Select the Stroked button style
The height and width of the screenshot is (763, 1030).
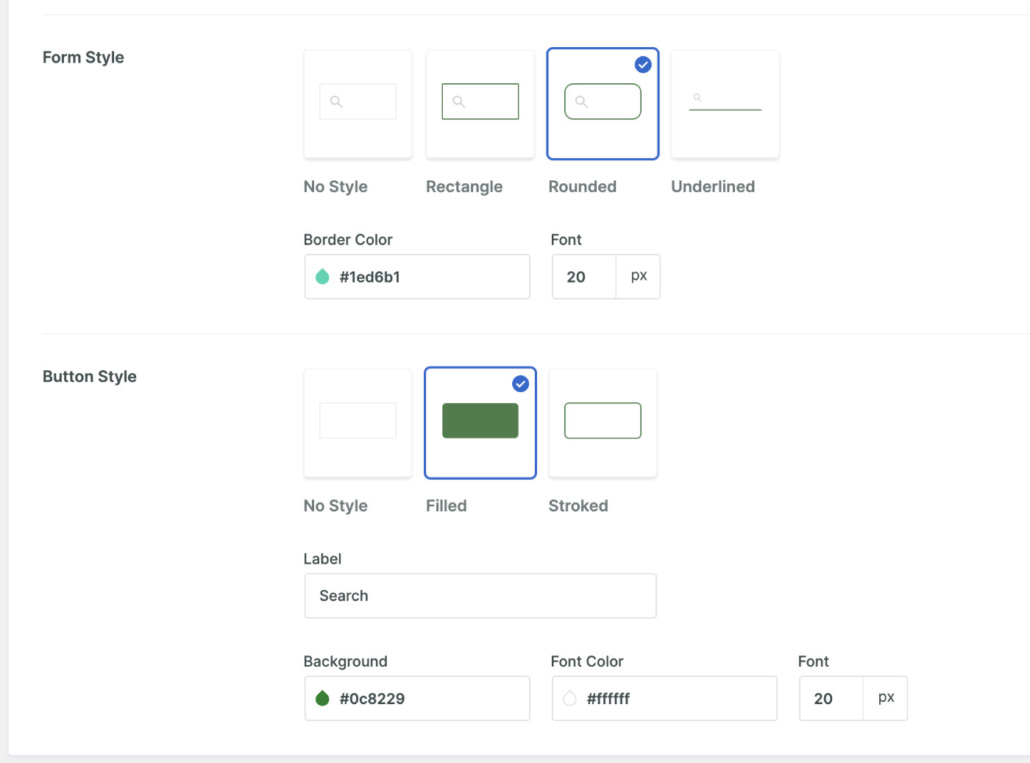click(x=602, y=422)
